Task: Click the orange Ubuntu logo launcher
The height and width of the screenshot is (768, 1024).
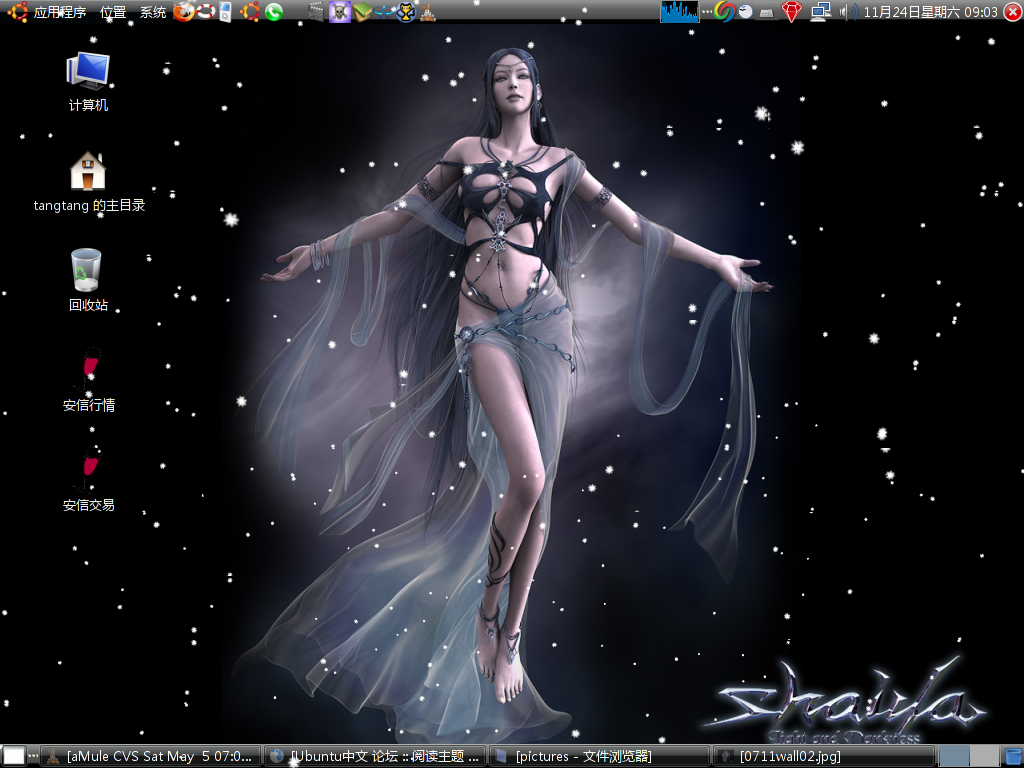Action: (249, 12)
